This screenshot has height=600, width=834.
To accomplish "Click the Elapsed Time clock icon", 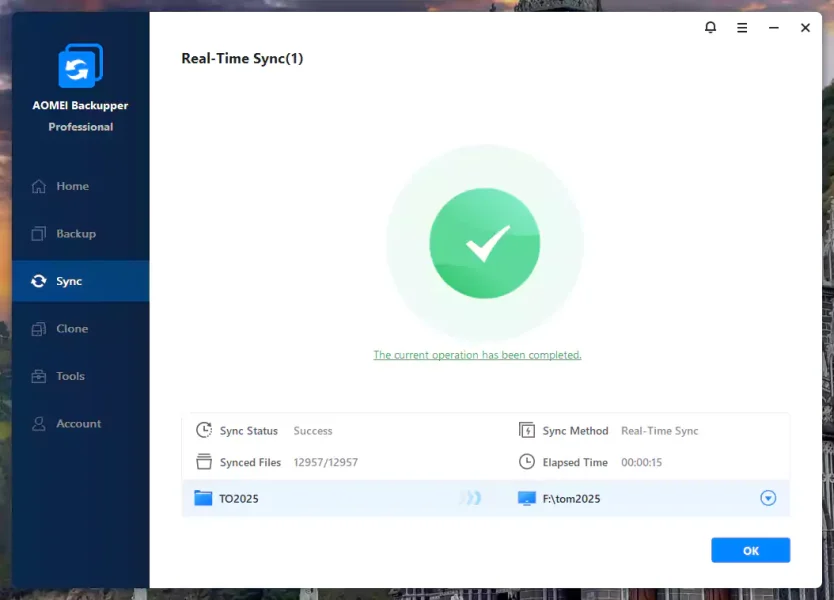I will [525, 462].
